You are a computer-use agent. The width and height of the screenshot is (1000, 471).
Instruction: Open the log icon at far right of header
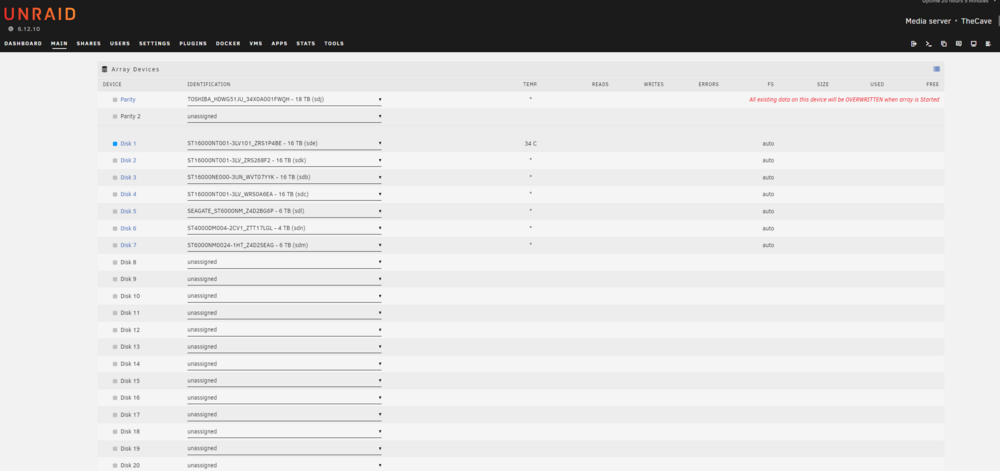(989, 44)
